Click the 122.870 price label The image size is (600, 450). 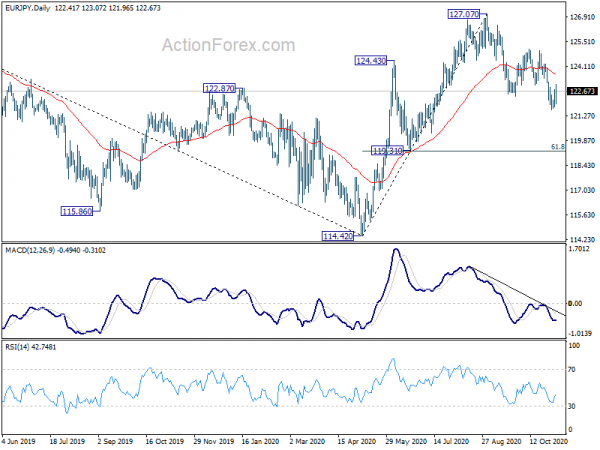219,89
